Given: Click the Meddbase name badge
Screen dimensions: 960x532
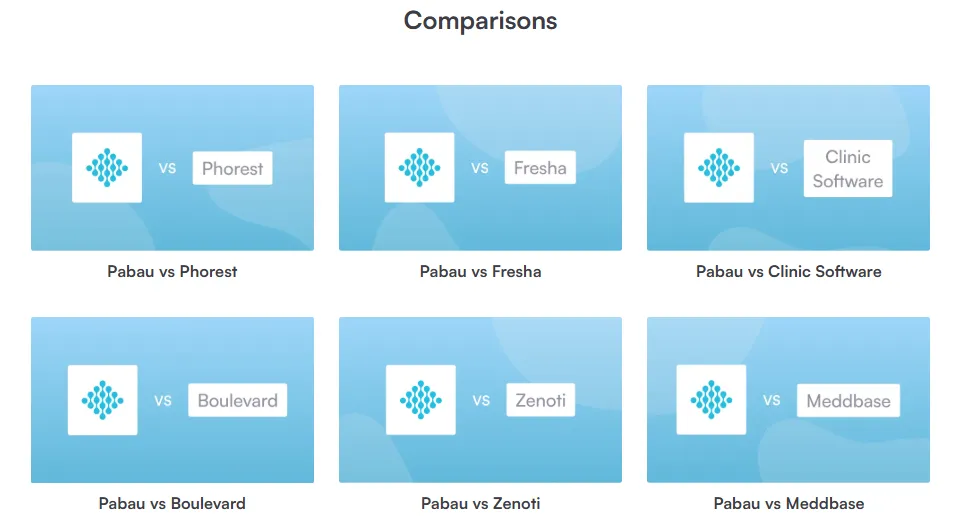Looking at the screenshot, I should click(x=848, y=401).
